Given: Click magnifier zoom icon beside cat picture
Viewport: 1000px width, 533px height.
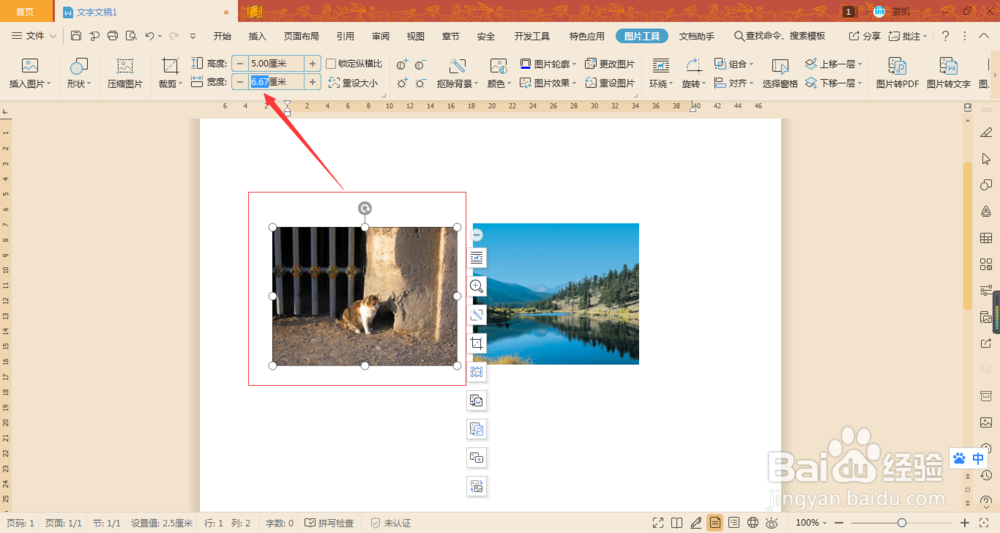Looking at the screenshot, I should point(476,286).
